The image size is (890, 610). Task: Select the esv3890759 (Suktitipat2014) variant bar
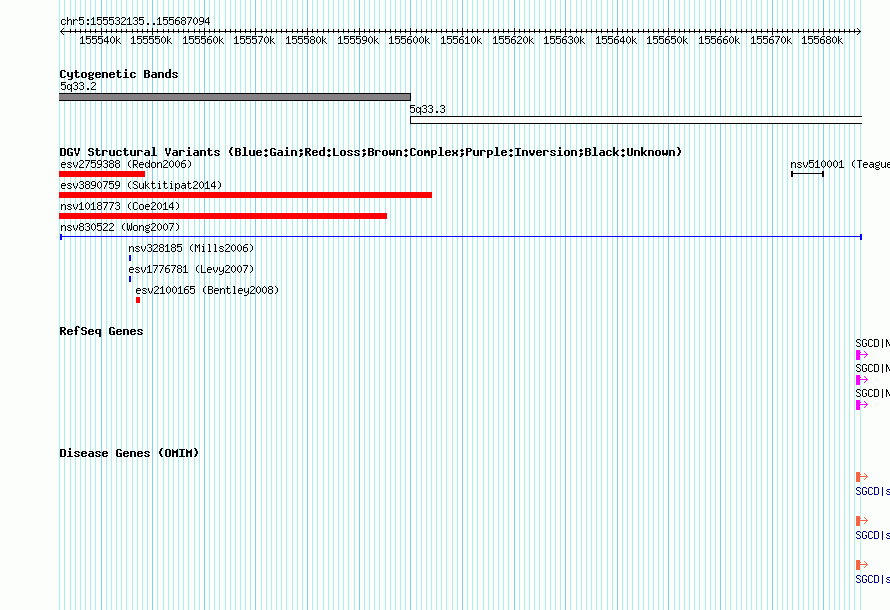(x=245, y=195)
